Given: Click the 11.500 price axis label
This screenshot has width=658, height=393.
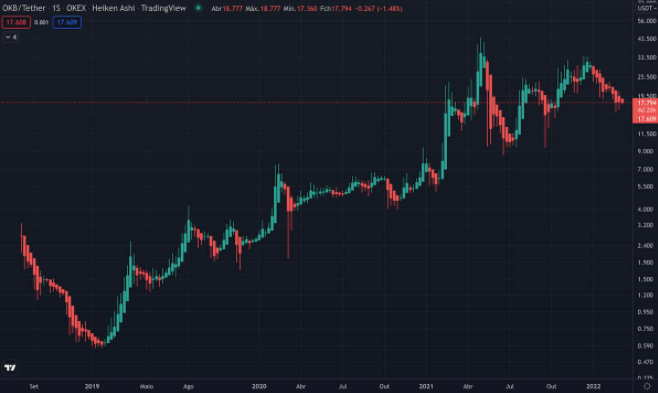Looking at the screenshot, I should pyautogui.click(x=647, y=134).
